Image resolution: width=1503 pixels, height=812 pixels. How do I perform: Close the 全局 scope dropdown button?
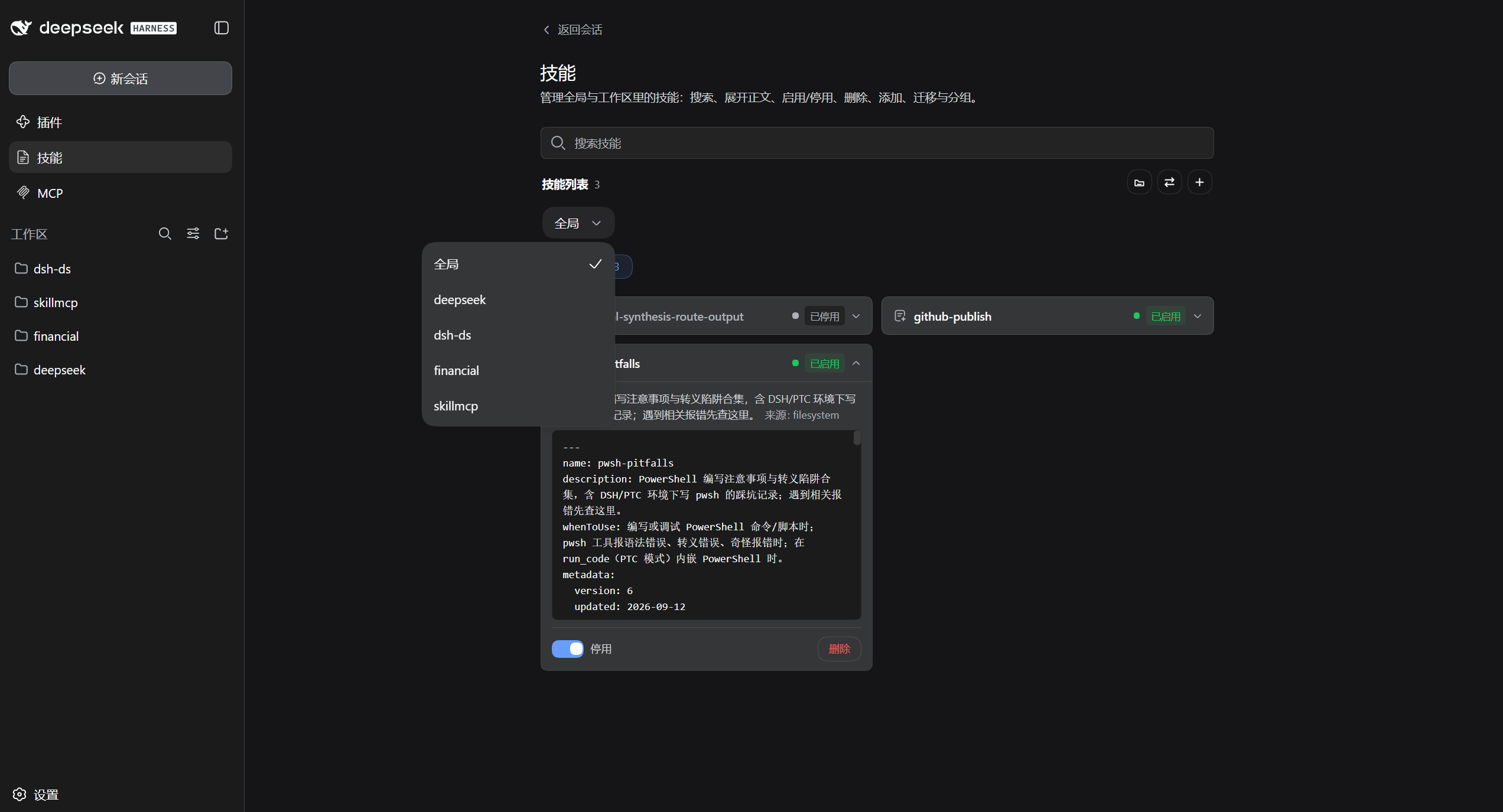click(x=578, y=223)
